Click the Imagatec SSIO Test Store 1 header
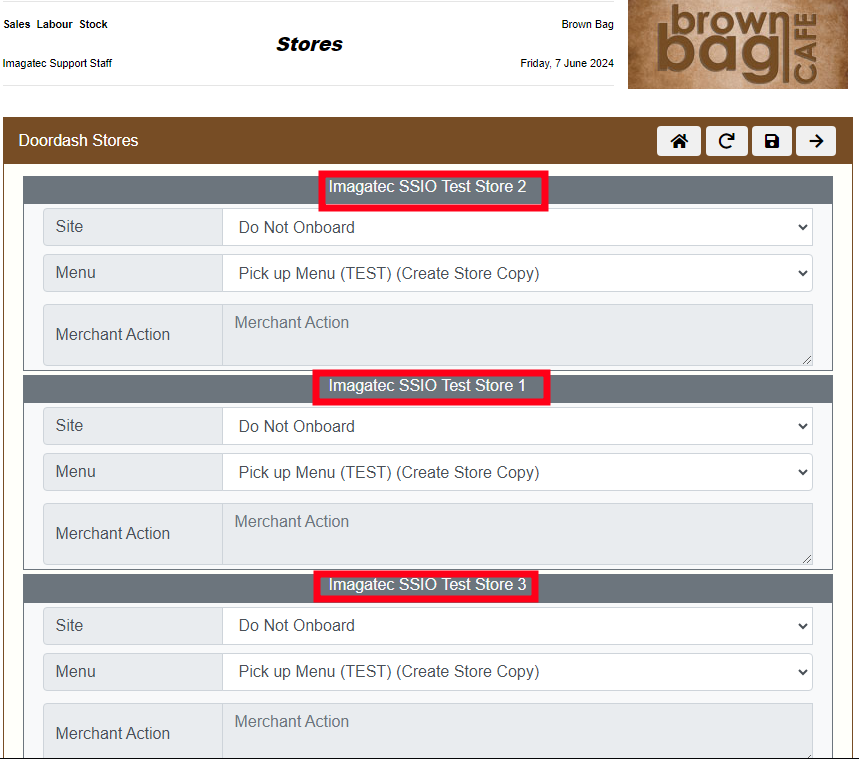The image size is (859, 759). pos(428,386)
